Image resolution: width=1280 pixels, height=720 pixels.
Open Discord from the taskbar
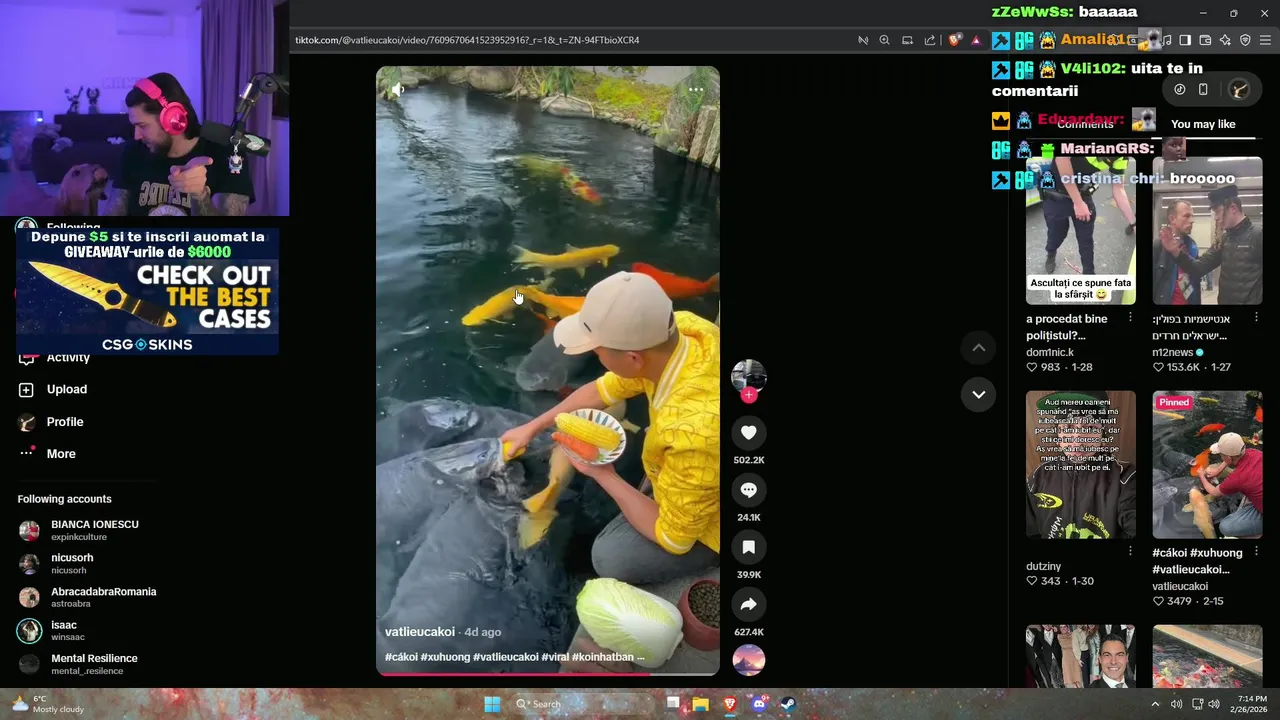click(759, 704)
